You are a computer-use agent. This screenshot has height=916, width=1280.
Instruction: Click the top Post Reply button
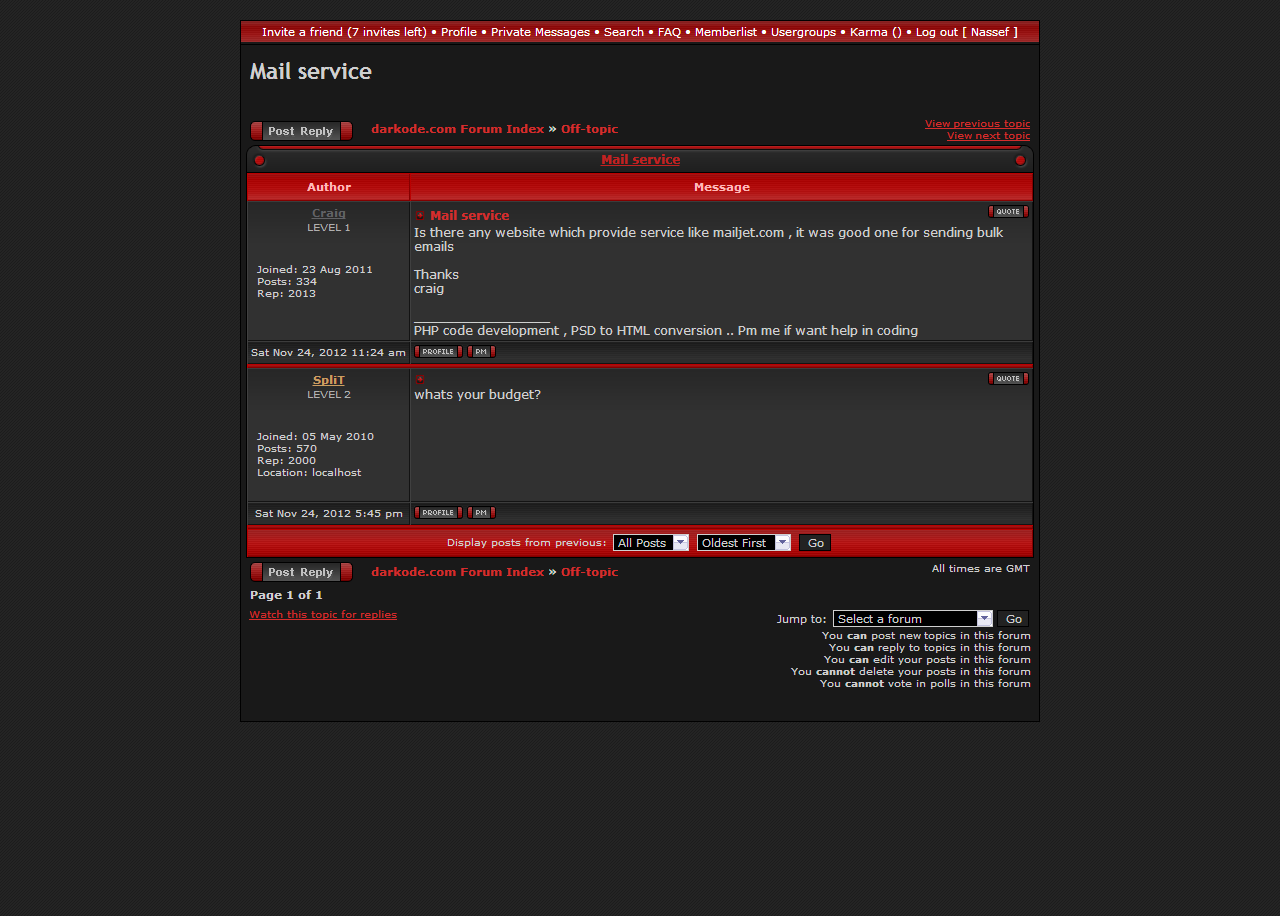click(x=301, y=131)
